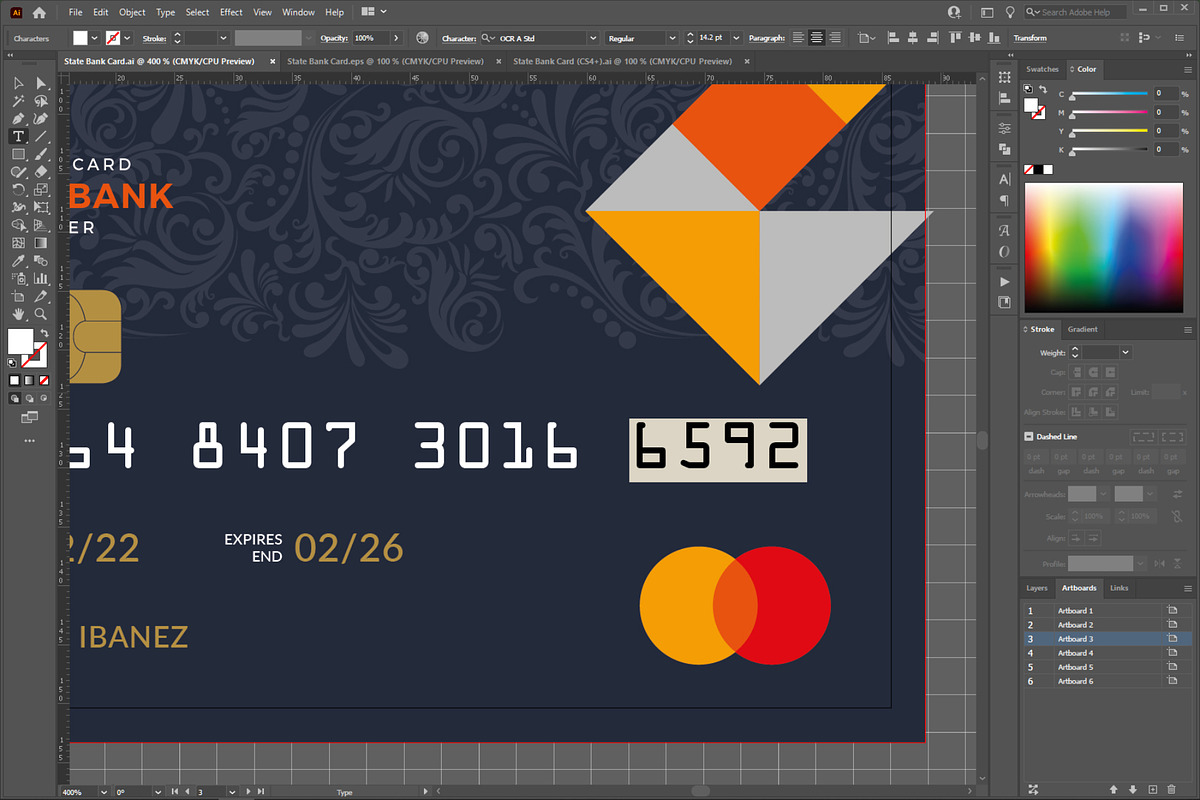Set fill mode to None

pyautogui.click(x=42, y=381)
